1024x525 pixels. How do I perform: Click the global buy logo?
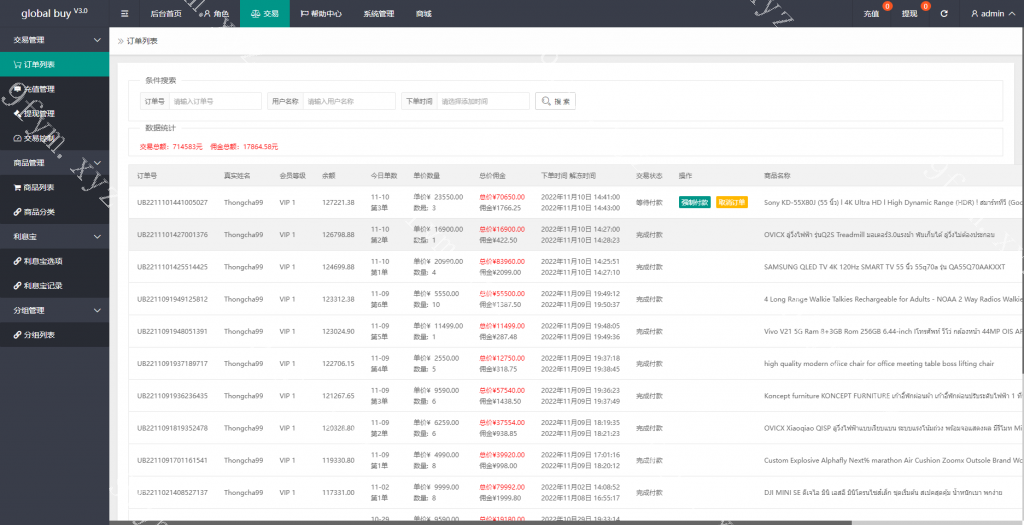tap(54, 13)
